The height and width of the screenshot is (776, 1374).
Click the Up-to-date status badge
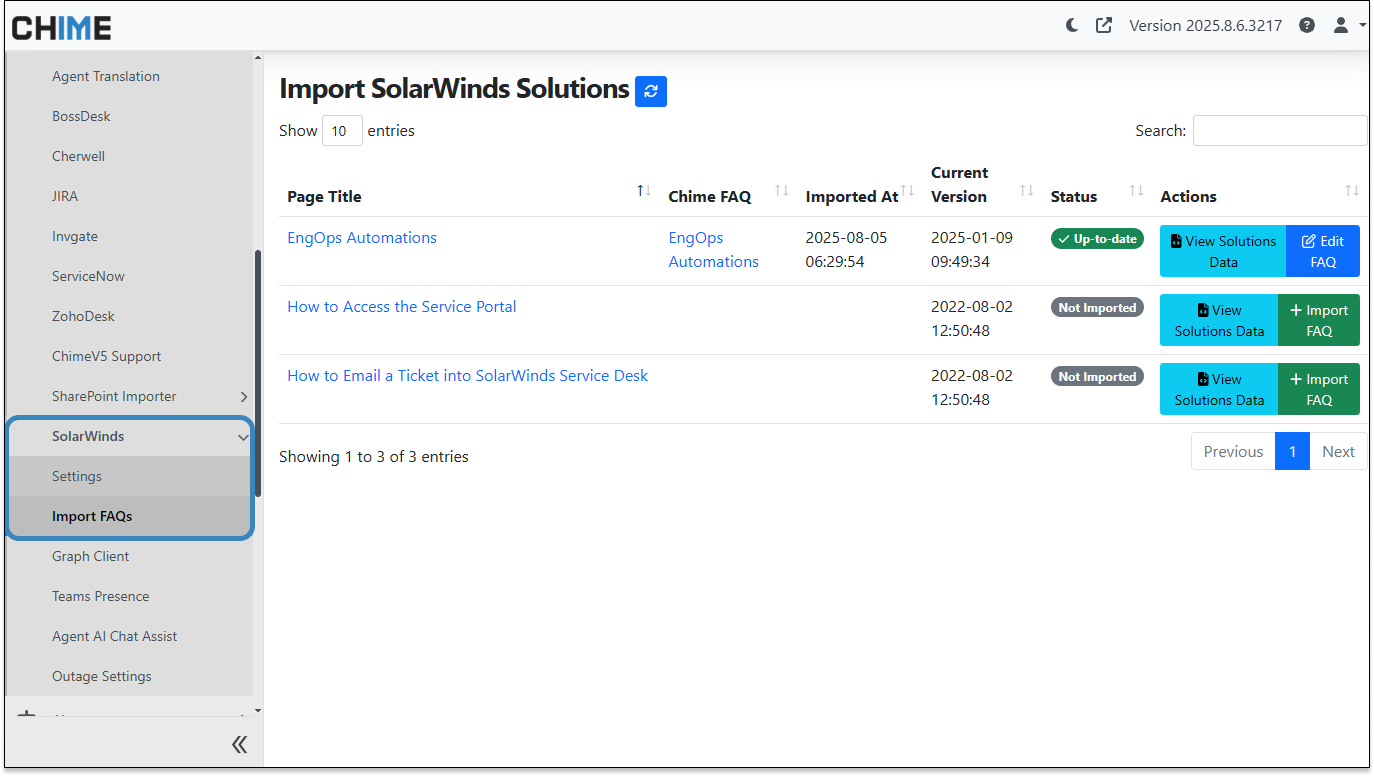(x=1097, y=239)
